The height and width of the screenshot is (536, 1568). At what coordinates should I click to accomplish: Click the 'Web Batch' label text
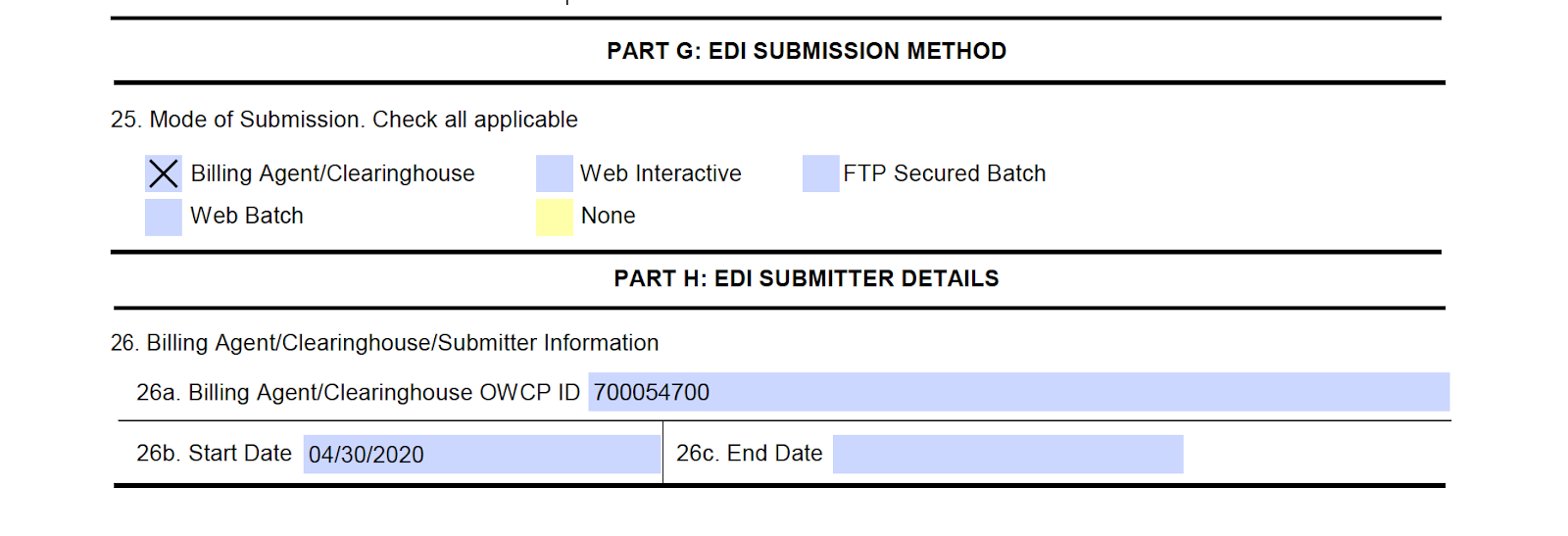[x=247, y=216]
